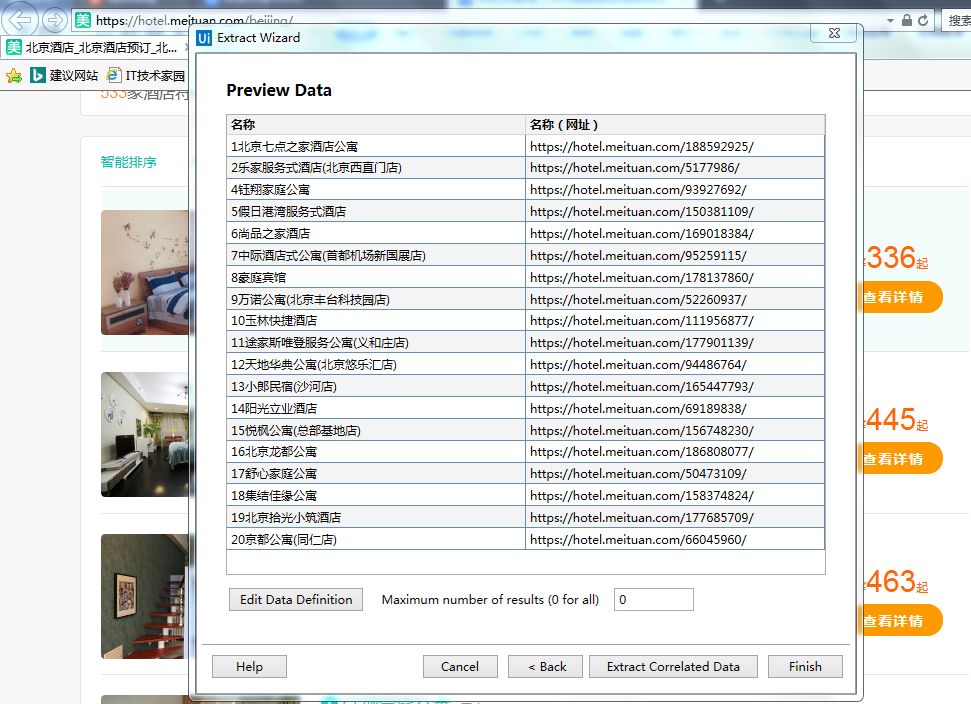Go back with the < Back button

tap(546, 666)
